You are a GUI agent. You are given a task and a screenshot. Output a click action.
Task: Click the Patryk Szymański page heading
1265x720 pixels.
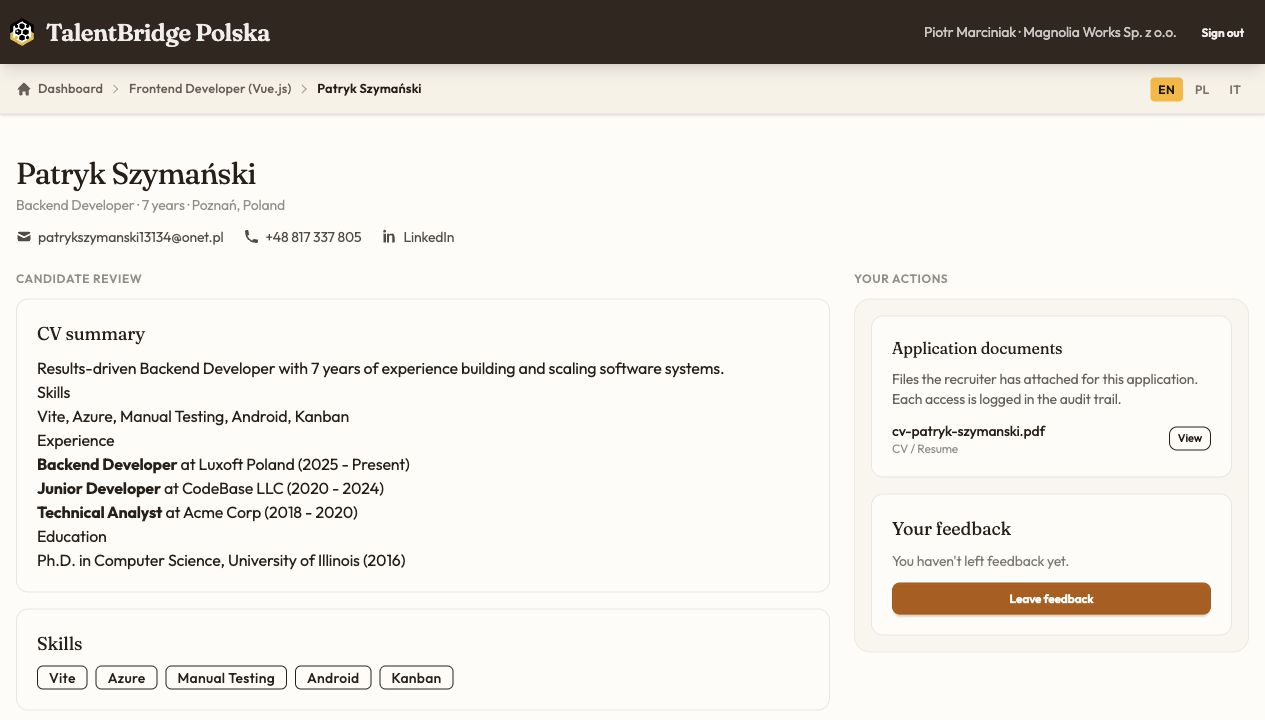coord(136,174)
